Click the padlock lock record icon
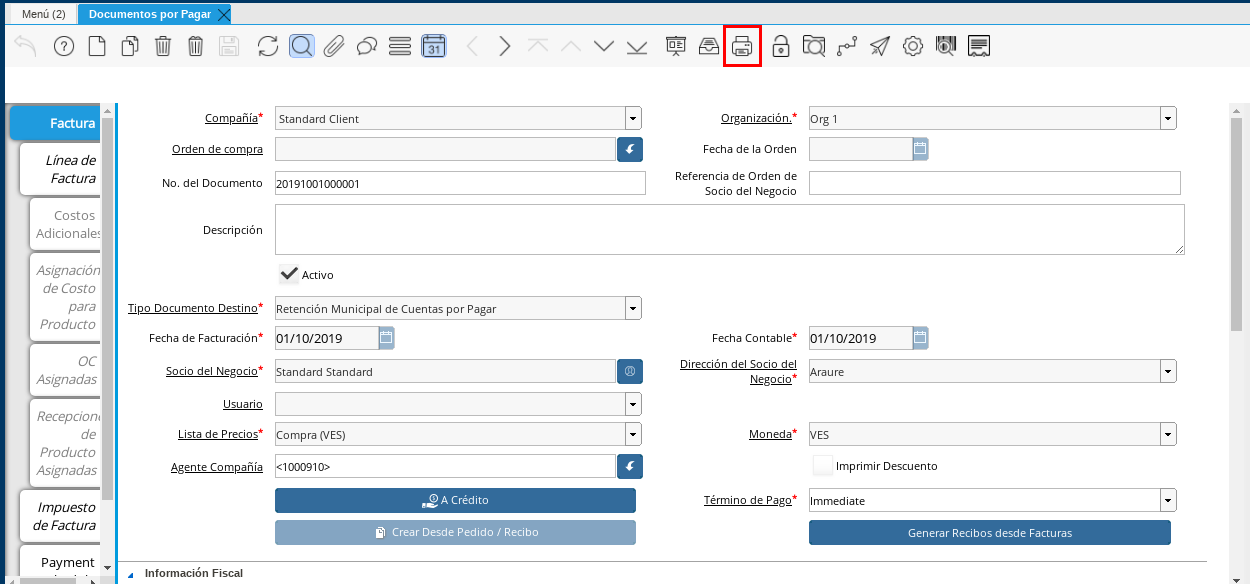This screenshot has height=584, width=1250. pyautogui.click(x=781, y=46)
